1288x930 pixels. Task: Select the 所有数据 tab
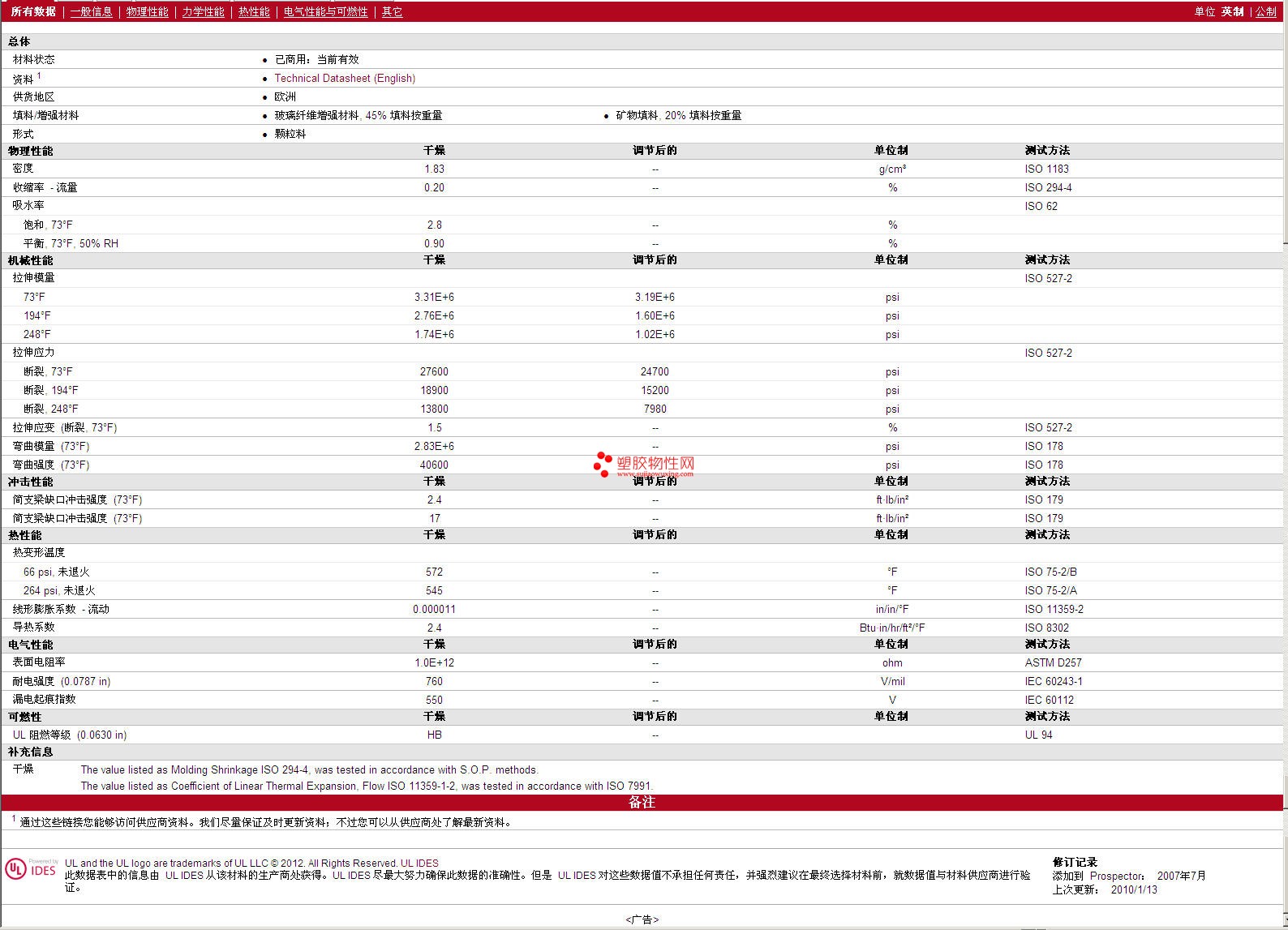point(33,11)
